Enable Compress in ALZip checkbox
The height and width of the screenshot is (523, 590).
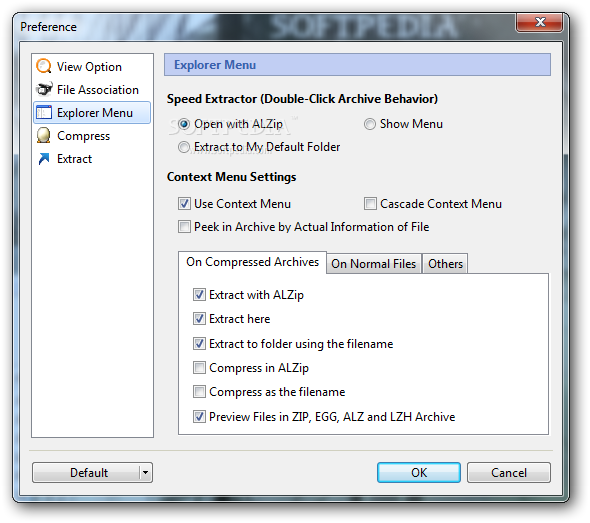tap(199, 368)
